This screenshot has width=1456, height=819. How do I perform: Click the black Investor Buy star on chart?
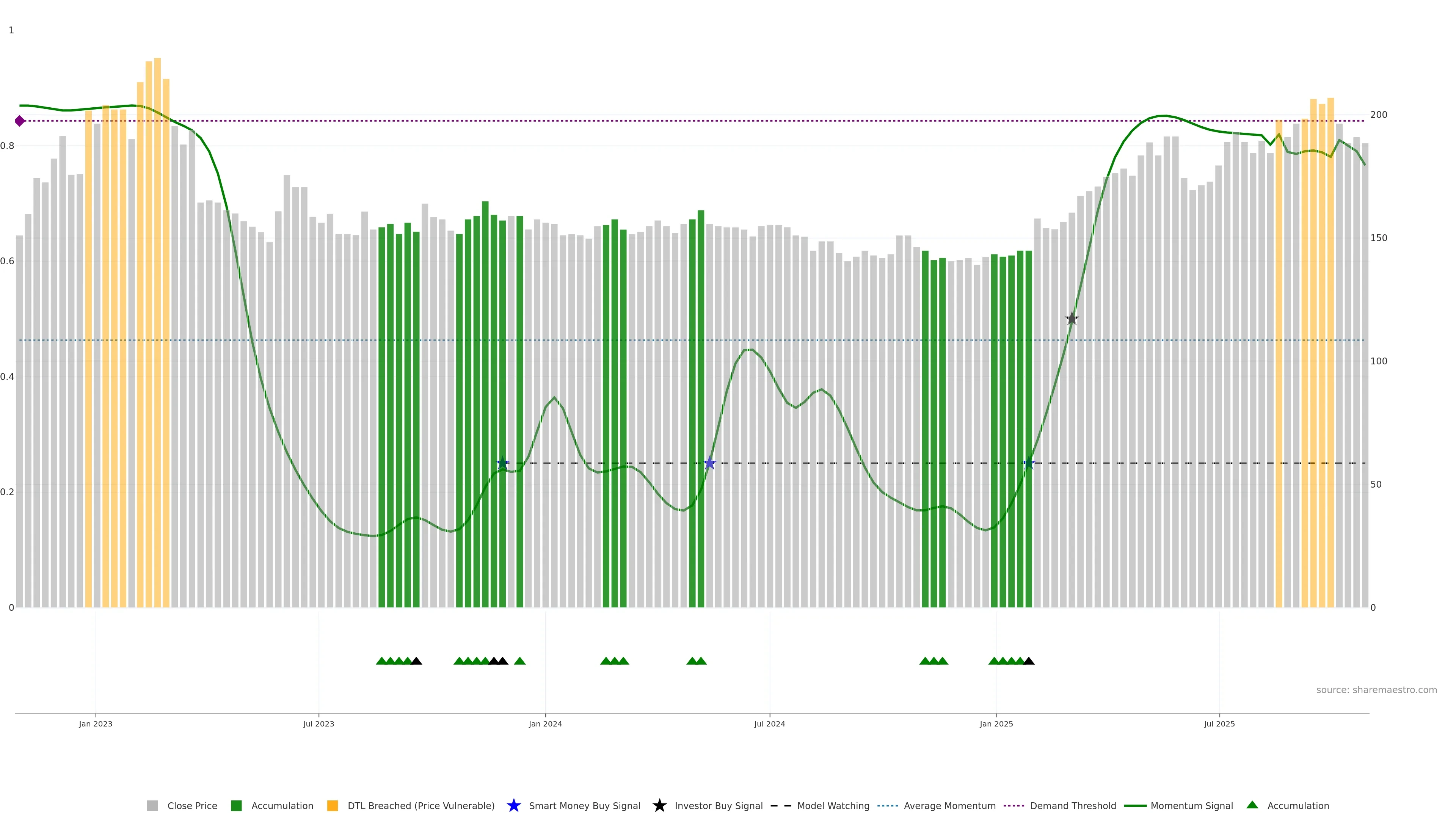point(1072,319)
